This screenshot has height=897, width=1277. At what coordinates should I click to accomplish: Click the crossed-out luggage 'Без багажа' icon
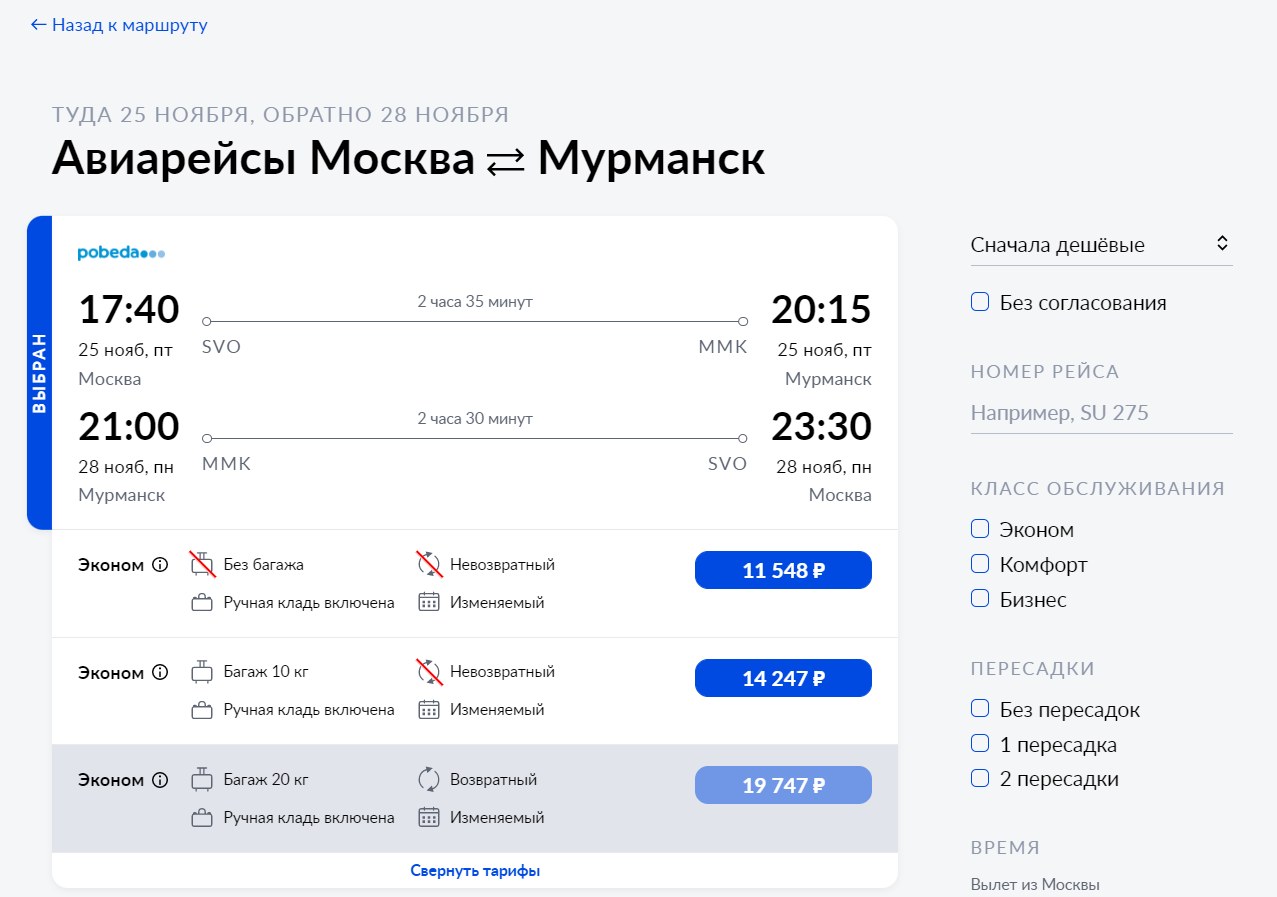coord(203,564)
